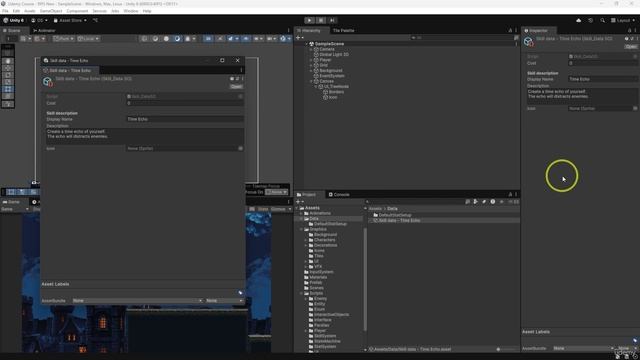Open the GameObject menu
Screen dimensions: 640x360
(51, 11)
